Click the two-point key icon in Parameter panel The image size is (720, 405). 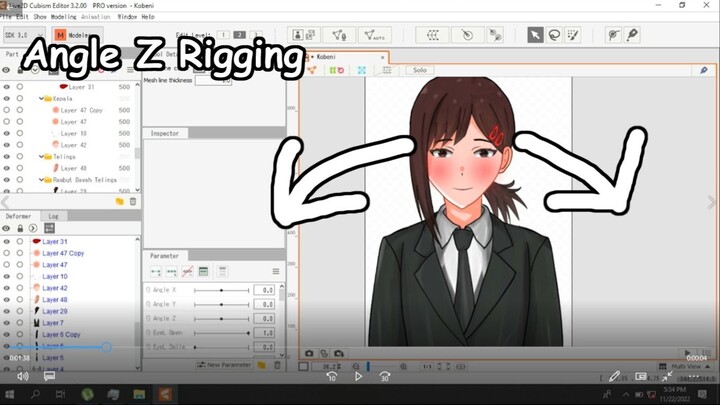pos(156,272)
